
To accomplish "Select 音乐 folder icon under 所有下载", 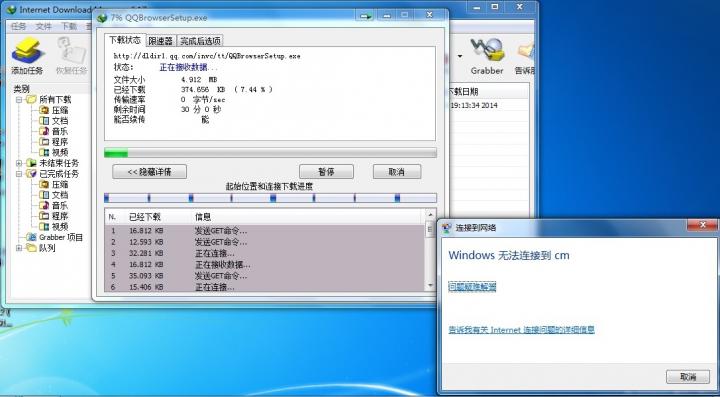I will [44, 131].
